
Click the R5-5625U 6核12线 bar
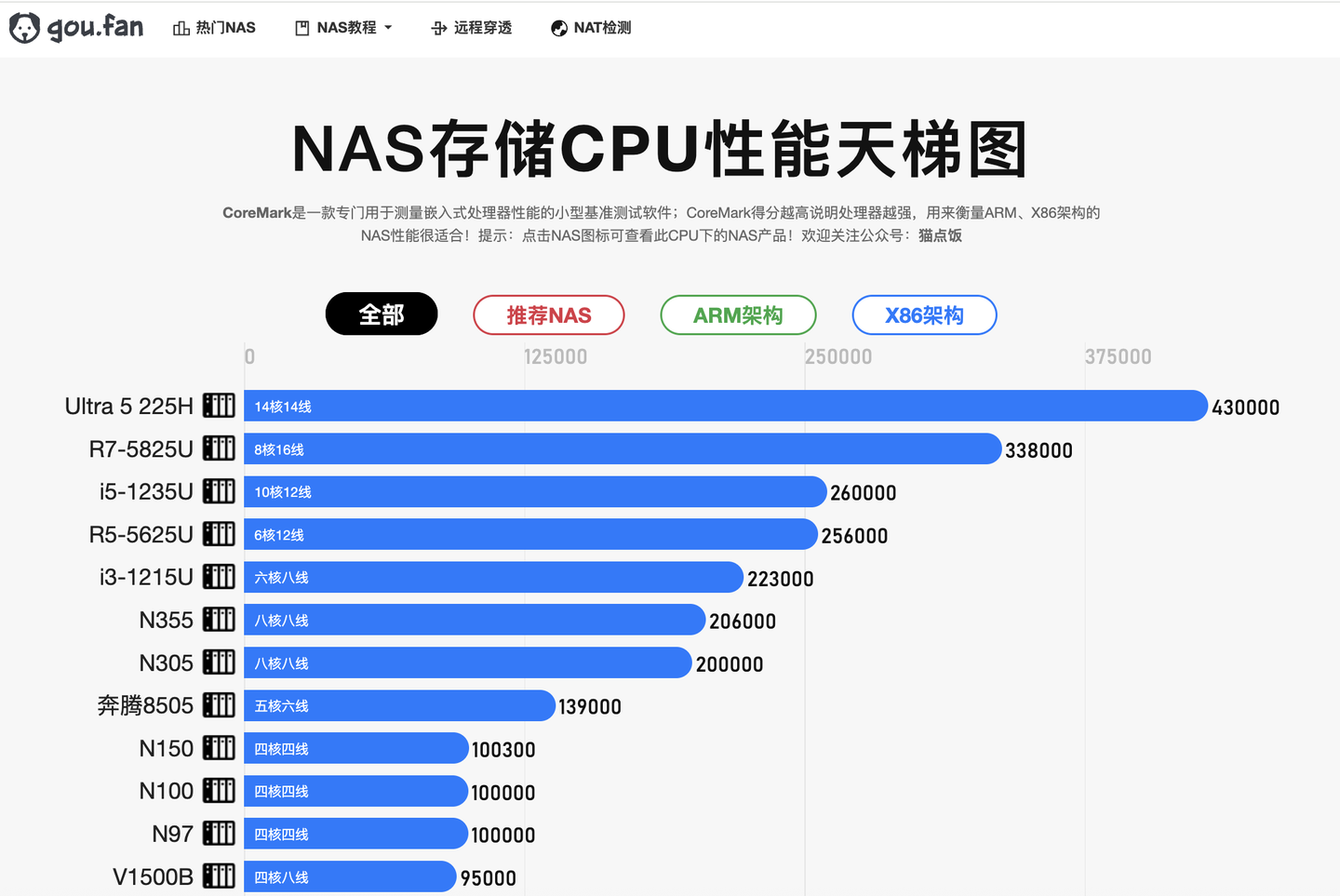(530, 534)
